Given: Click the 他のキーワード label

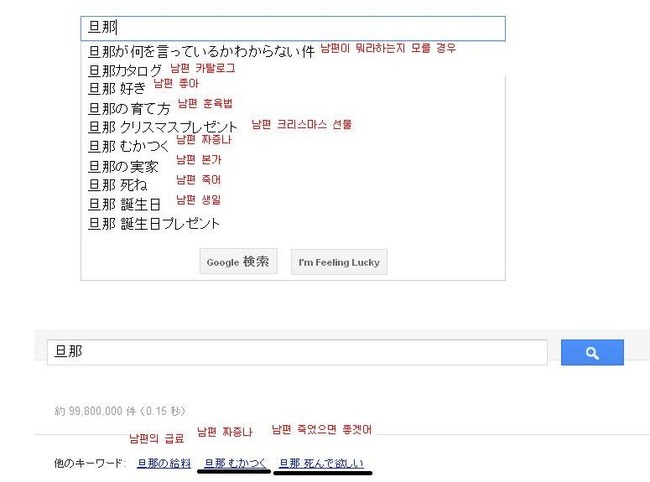Looking at the screenshot, I should [89, 463].
